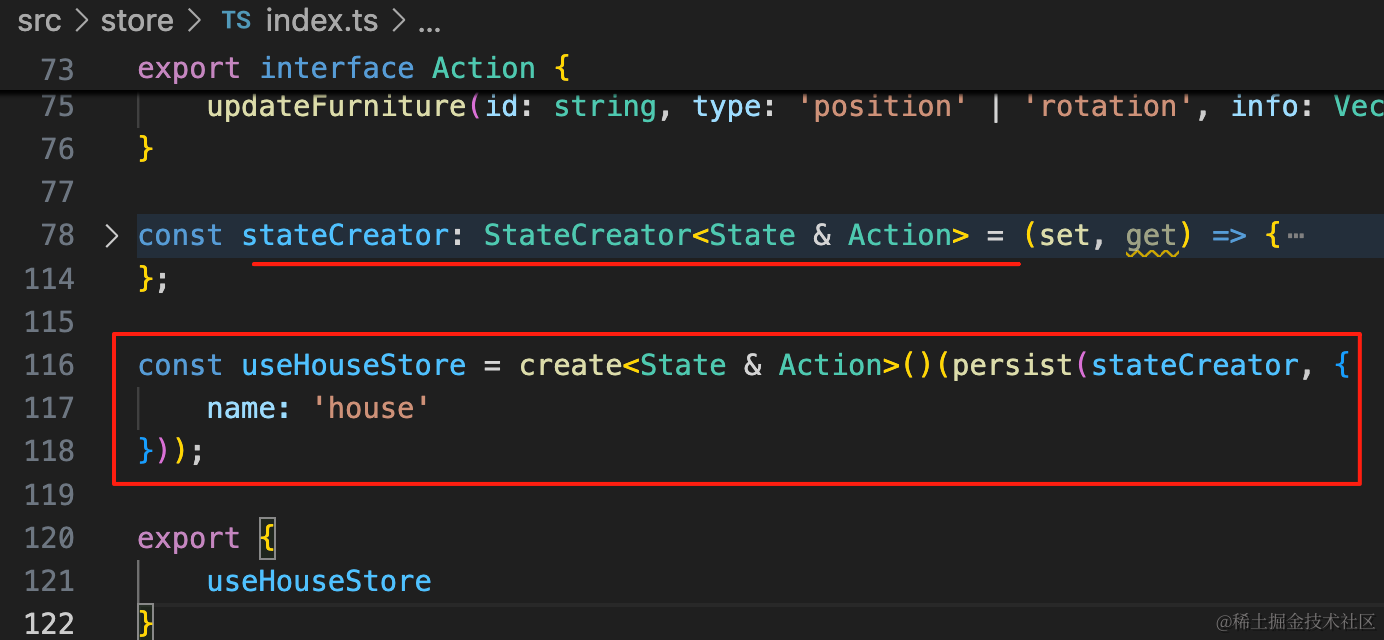Open the store breadcrumb folder
The height and width of the screenshot is (640, 1384).
tap(137, 21)
